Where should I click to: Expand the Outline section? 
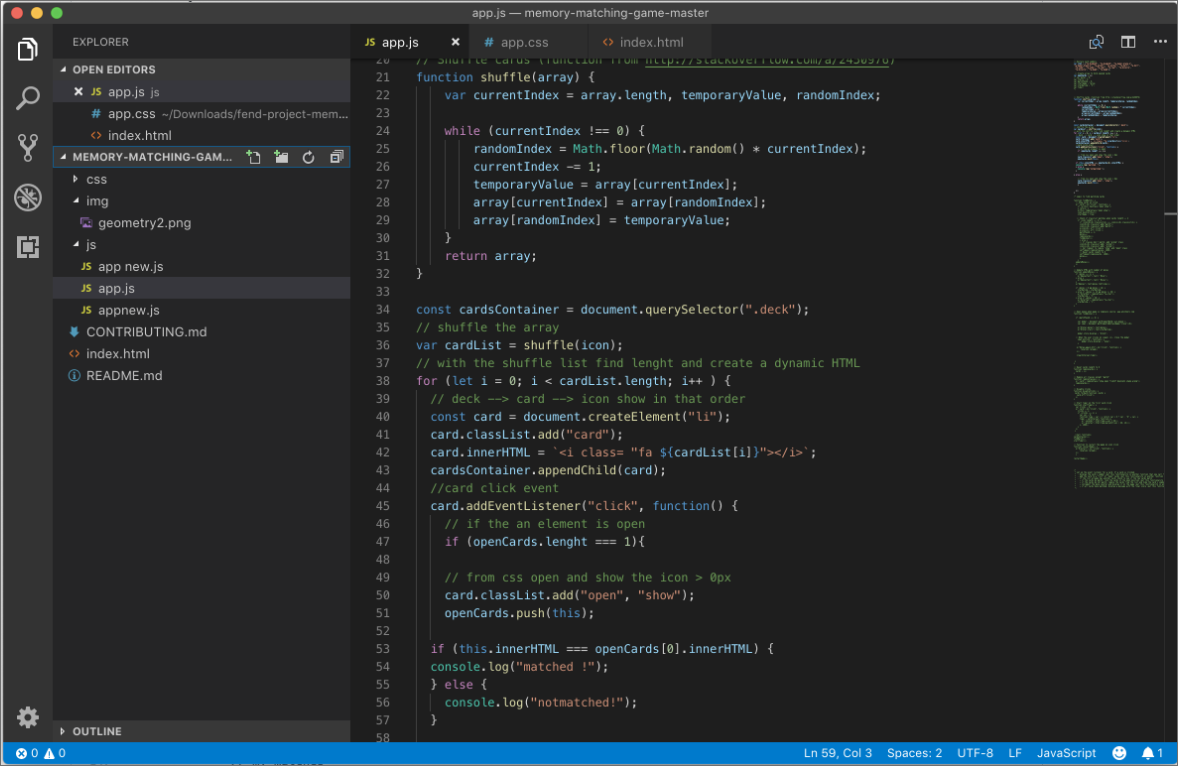97,731
